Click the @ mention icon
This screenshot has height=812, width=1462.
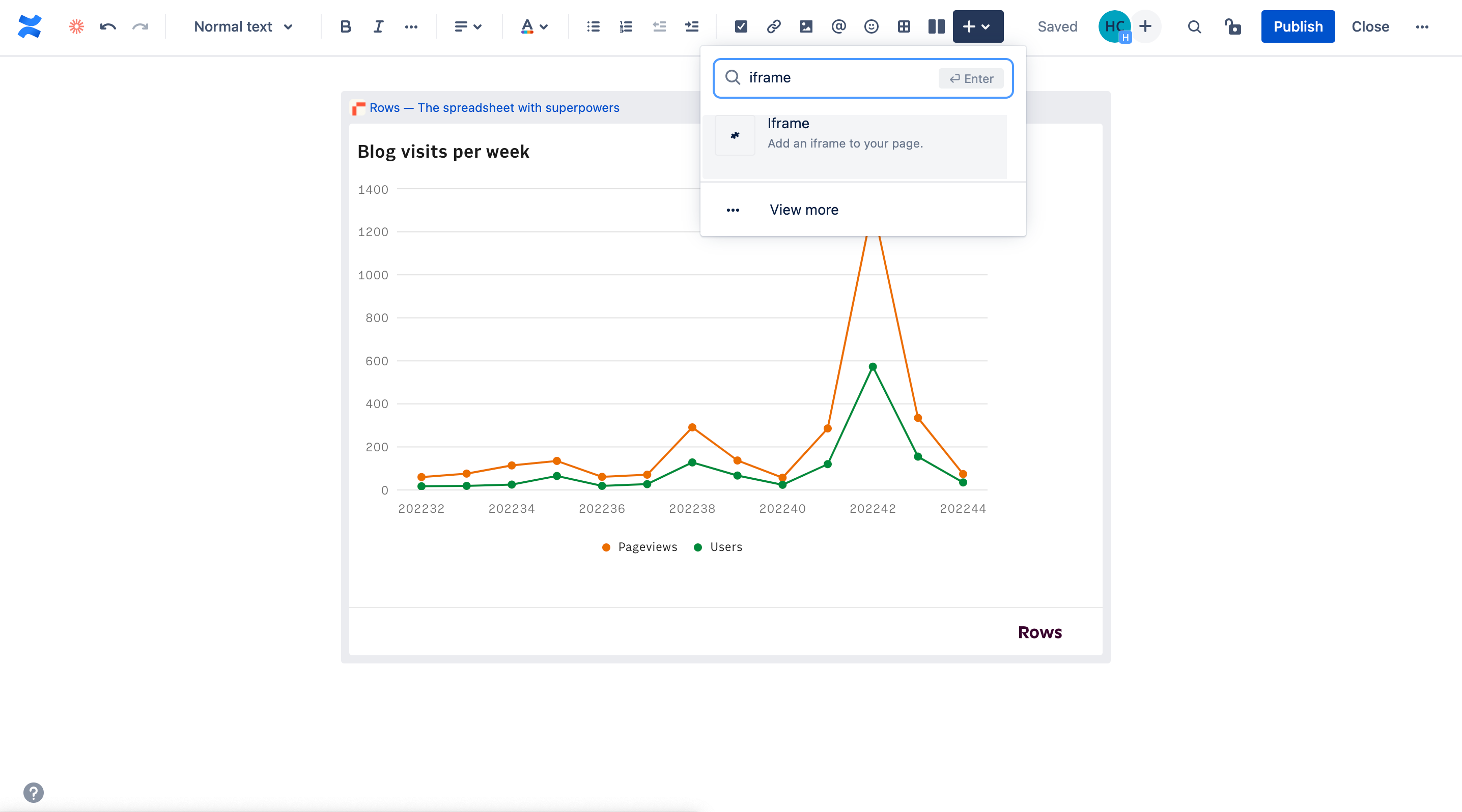click(838, 26)
